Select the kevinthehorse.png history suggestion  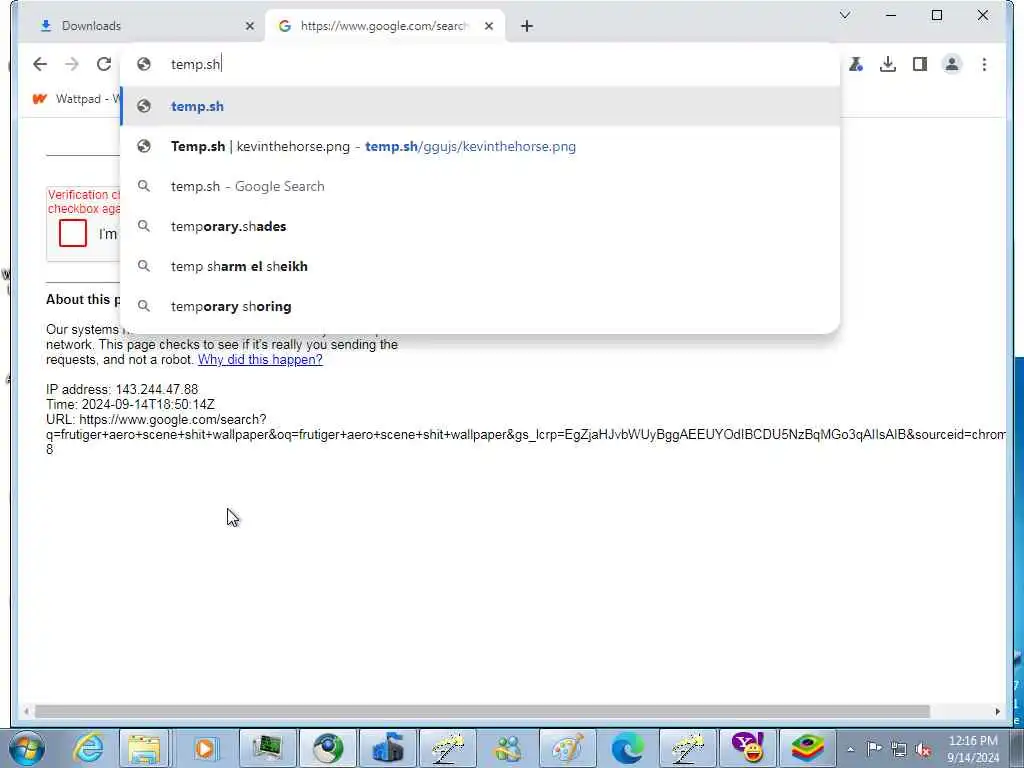pyautogui.click(x=480, y=146)
